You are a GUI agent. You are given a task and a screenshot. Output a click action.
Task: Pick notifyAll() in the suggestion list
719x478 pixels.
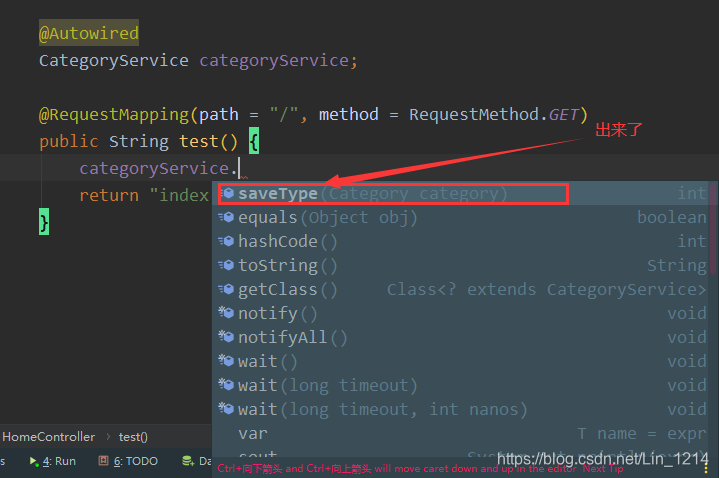pyautogui.click(x=462, y=337)
